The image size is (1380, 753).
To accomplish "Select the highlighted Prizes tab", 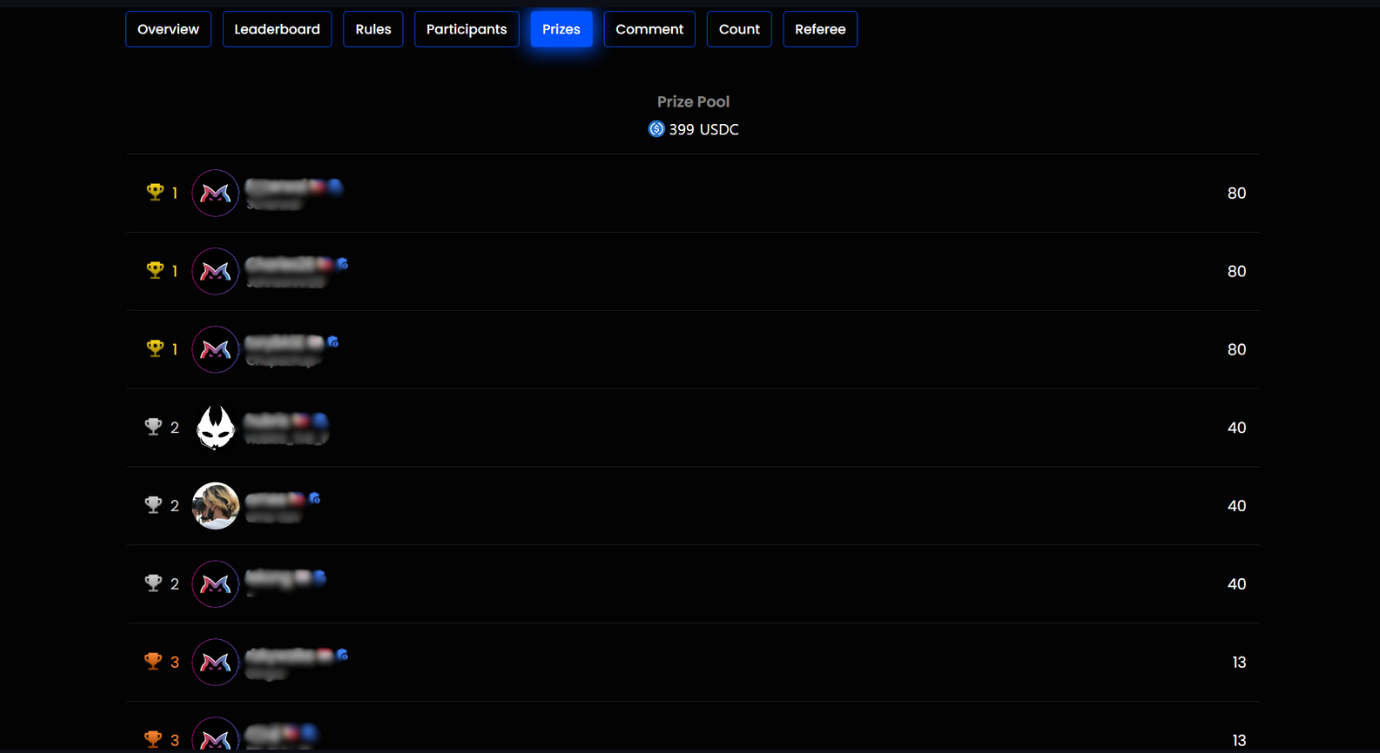I will (561, 29).
